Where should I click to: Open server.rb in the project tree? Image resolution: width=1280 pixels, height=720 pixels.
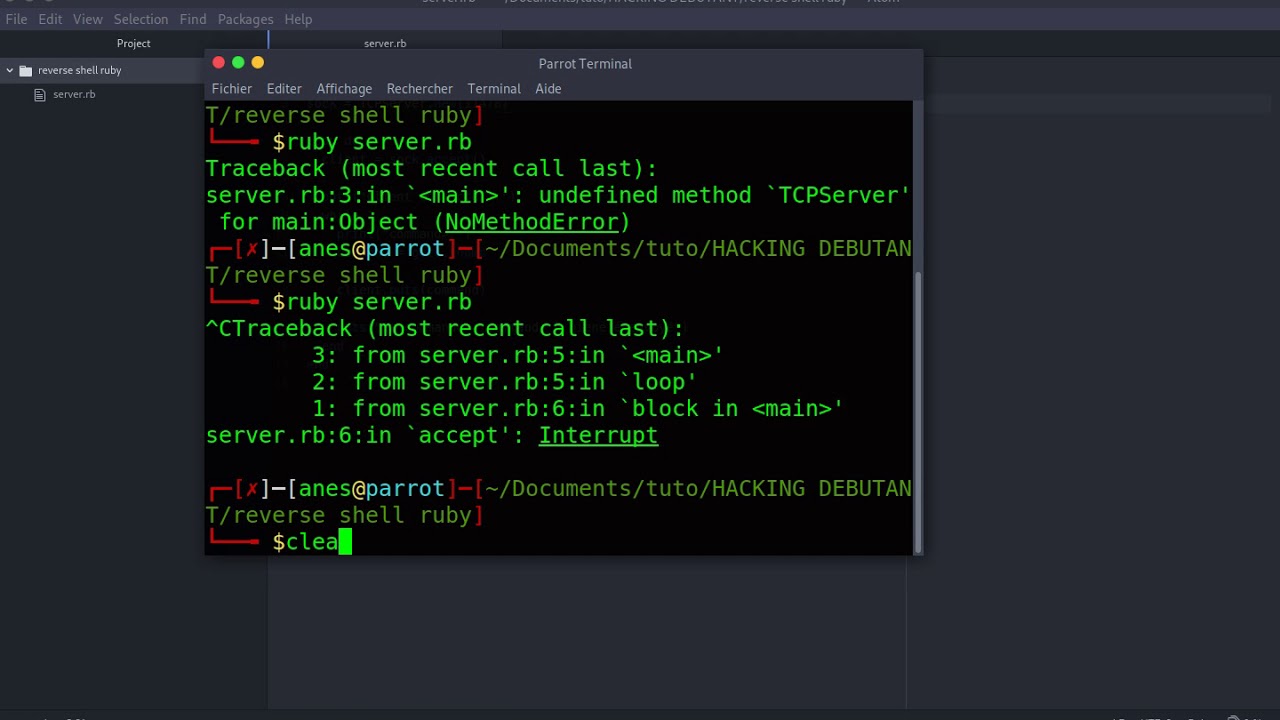point(74,94)
